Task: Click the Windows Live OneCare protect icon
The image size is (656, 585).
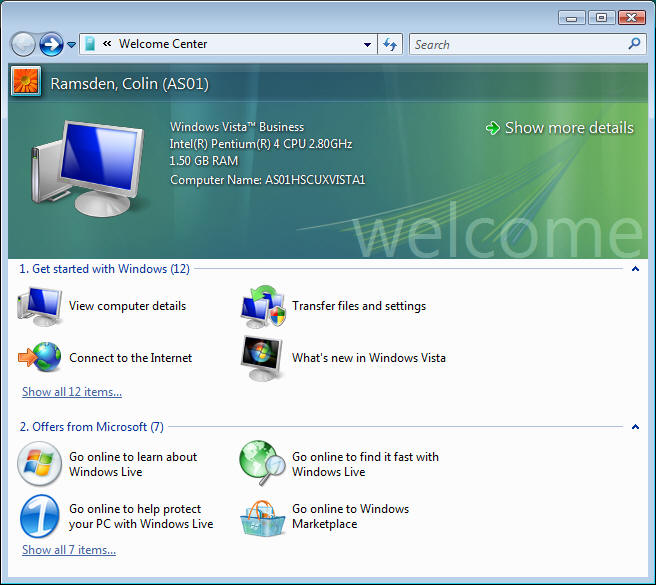Action: (x=39, y=516)
